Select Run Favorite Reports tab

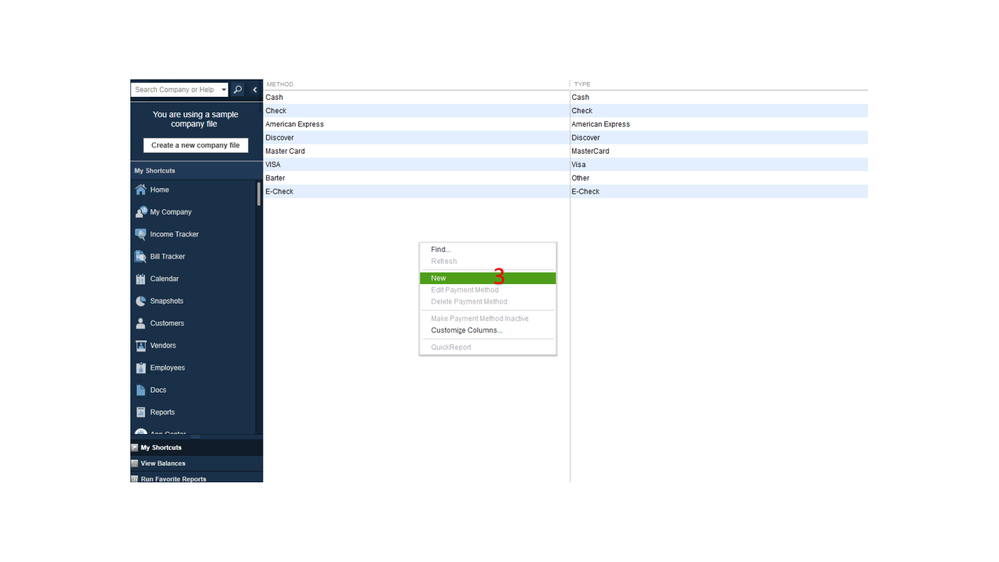(196, 478)
